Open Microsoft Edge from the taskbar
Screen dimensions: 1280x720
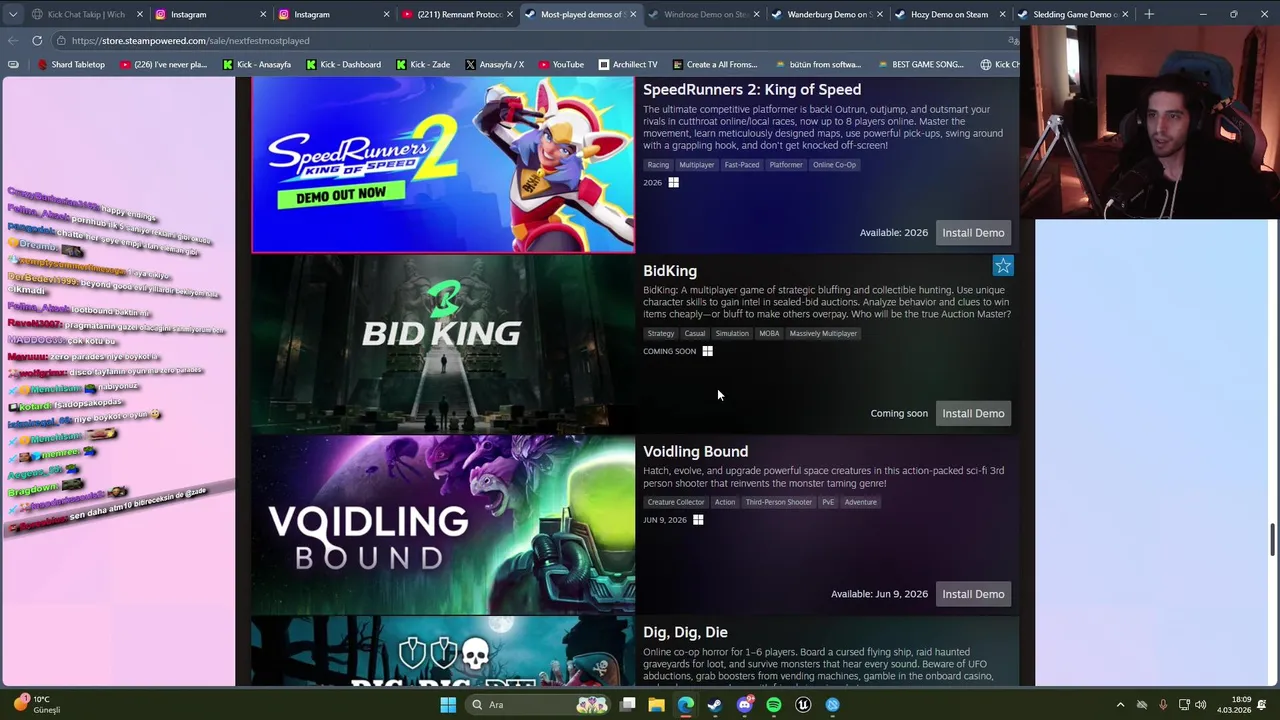685,705
